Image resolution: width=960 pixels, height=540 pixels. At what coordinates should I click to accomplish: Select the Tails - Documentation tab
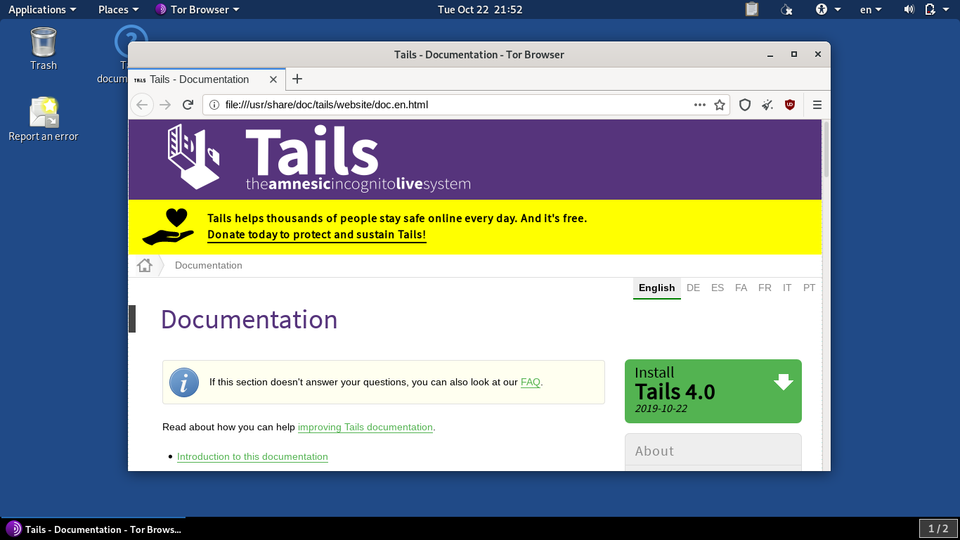click(x=207, y=80)
